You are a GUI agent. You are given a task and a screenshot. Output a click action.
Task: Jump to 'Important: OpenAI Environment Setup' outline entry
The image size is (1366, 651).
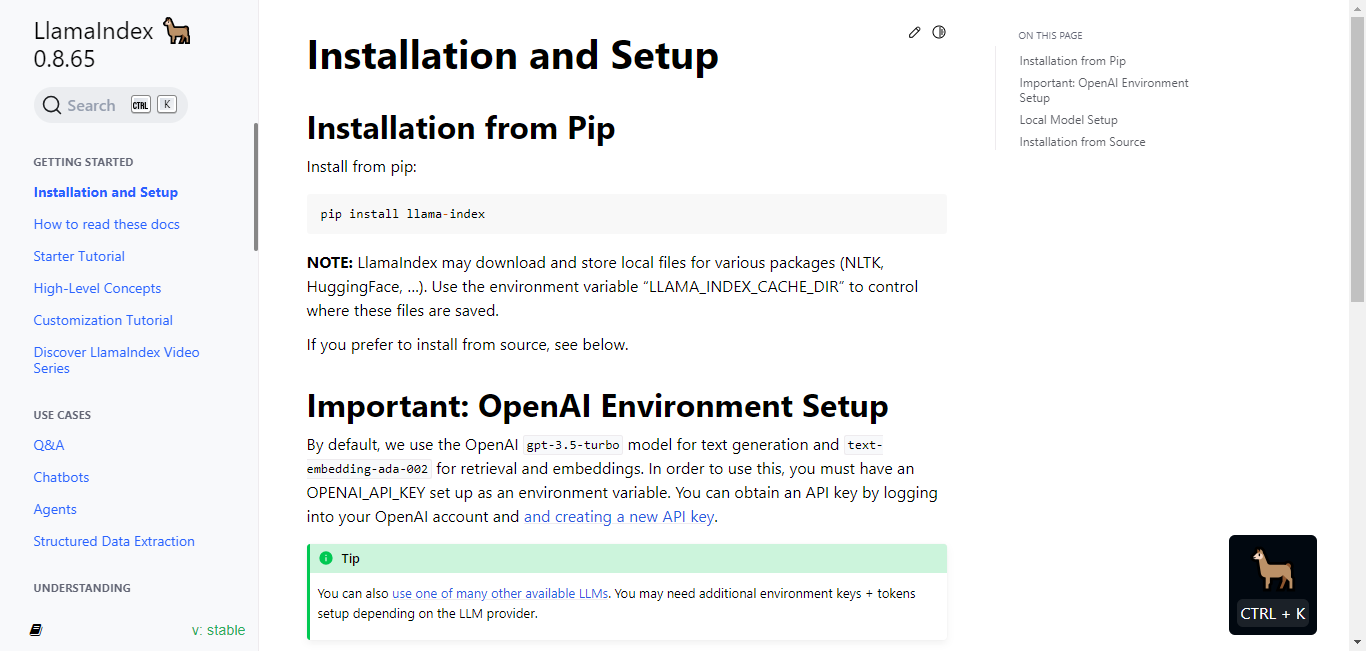(x=1104, y=90)
